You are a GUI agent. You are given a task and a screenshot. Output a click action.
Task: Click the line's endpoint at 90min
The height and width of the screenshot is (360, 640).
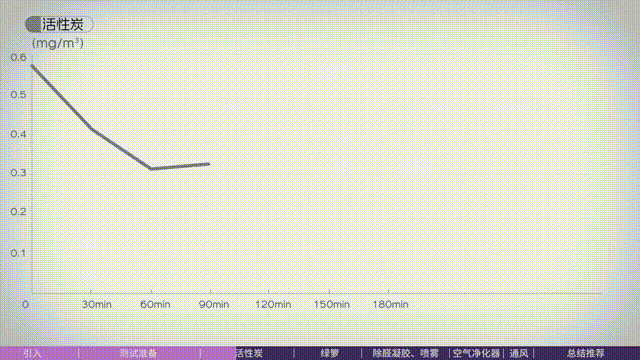[x=209, y=164]
